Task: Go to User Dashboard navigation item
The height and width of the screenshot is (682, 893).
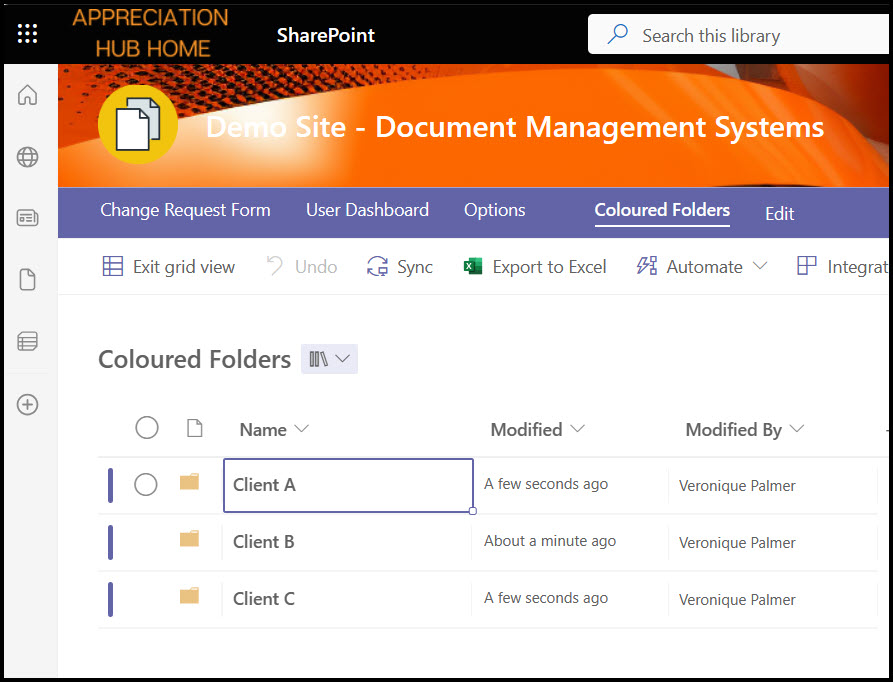Action: (x=367, y=210)
